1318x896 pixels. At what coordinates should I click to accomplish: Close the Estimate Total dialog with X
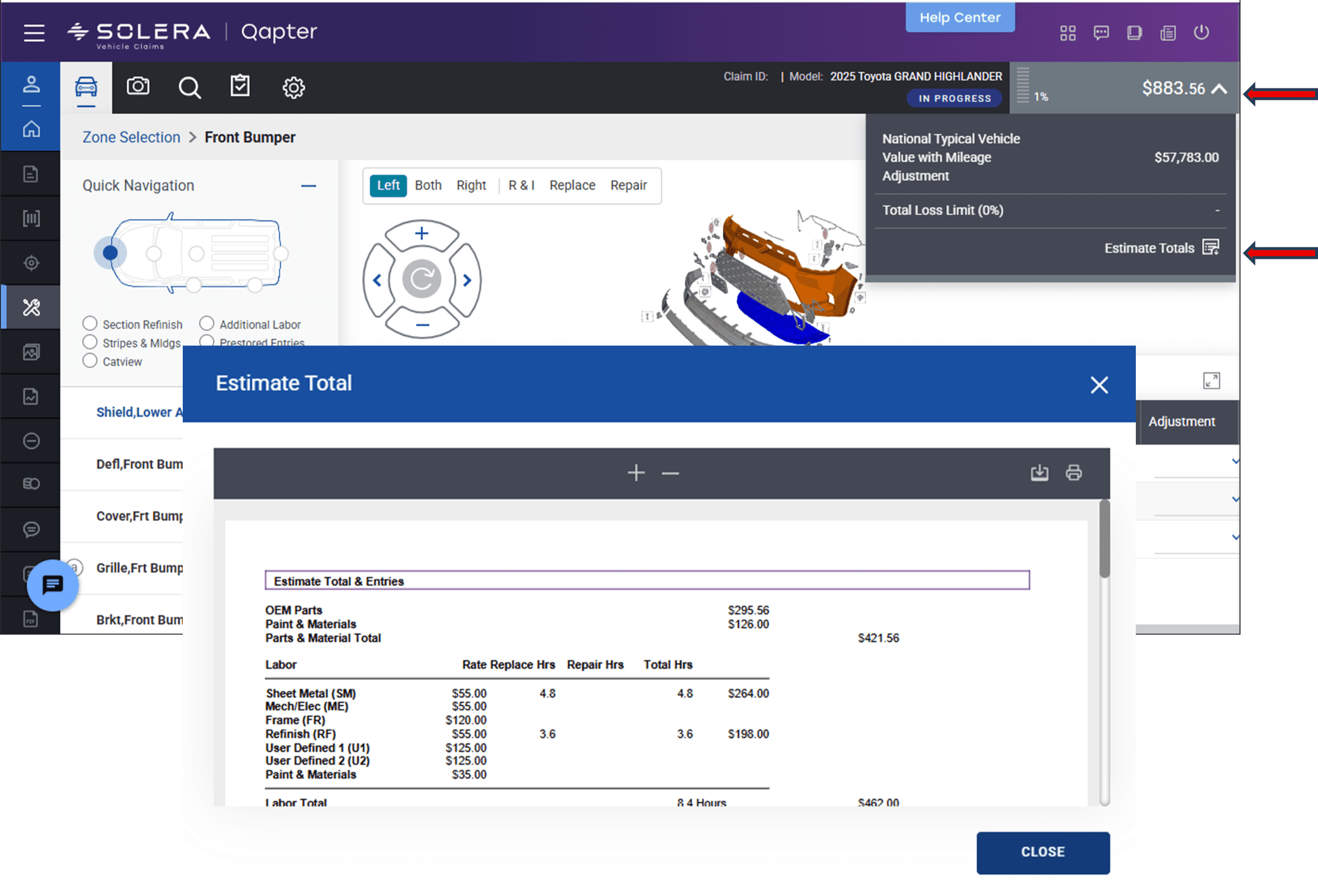pyautogui.click(x=1099, y=384)
